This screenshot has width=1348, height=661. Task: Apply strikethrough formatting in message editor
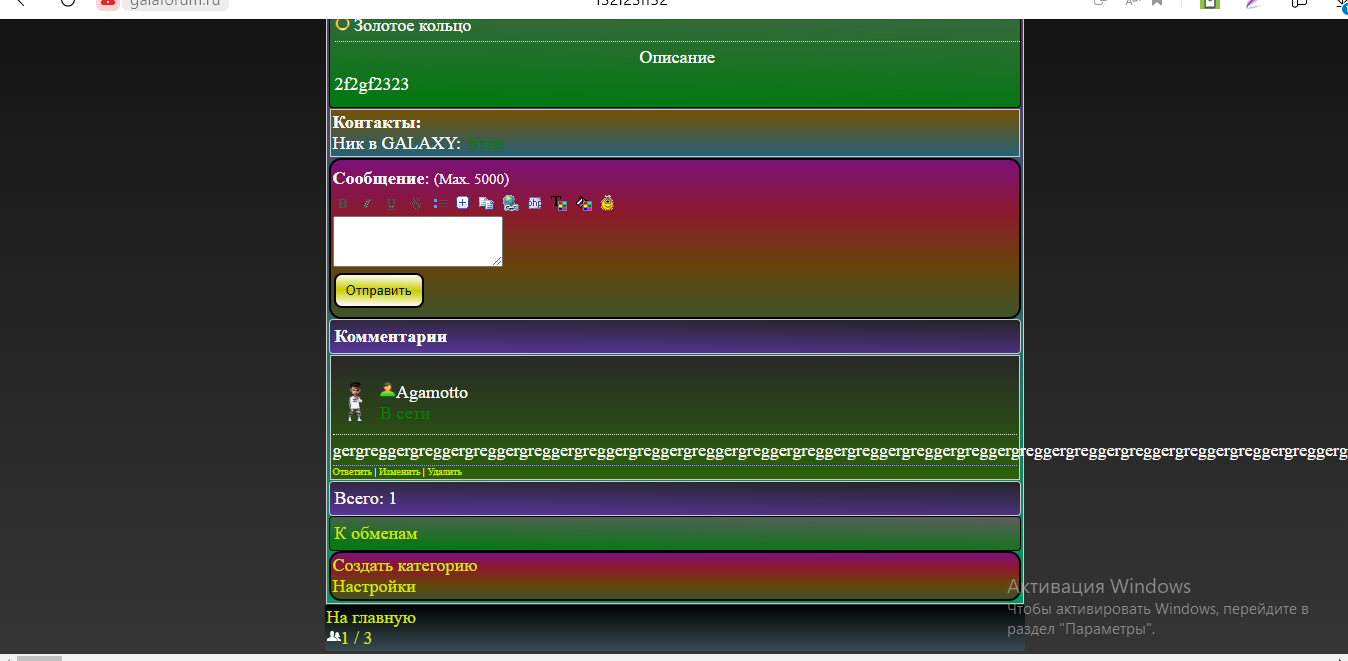click(x=415, y=203)
